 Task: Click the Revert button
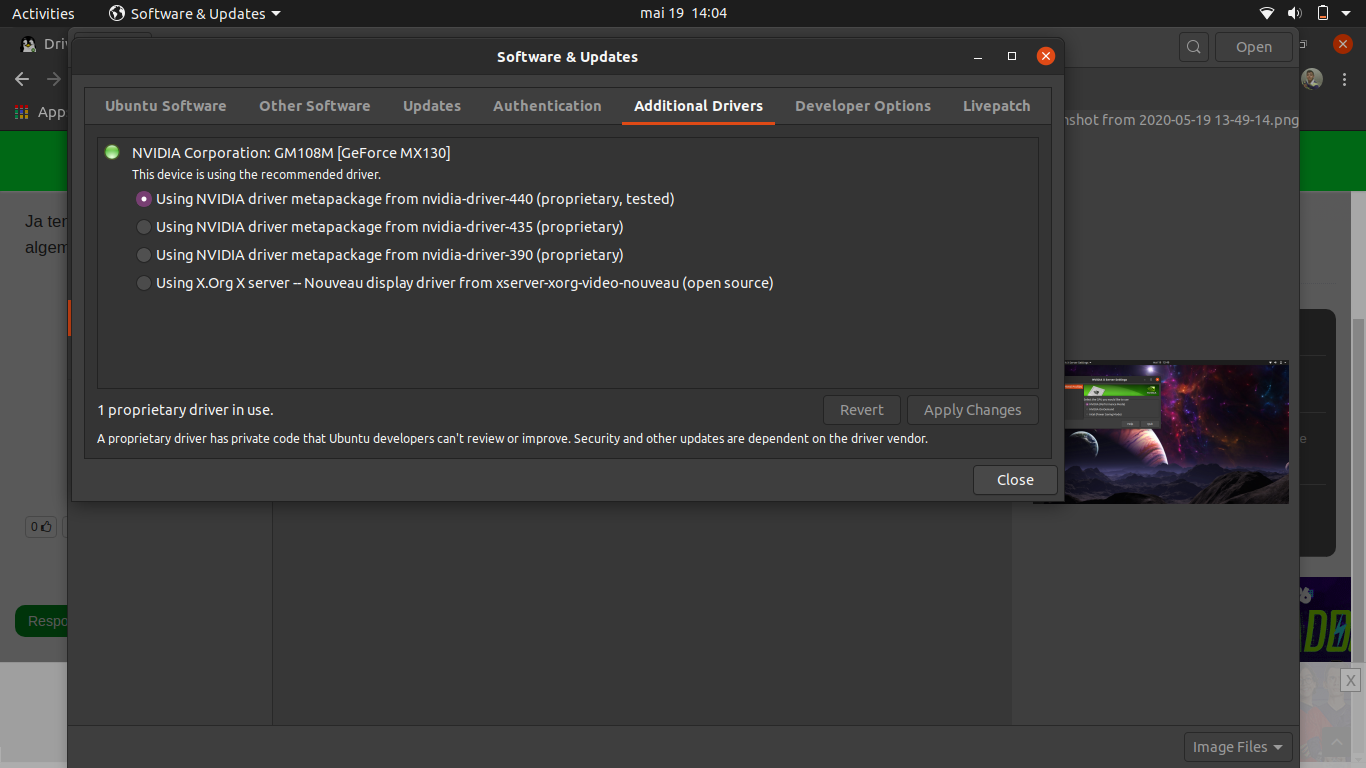click(x=862, y=410)
